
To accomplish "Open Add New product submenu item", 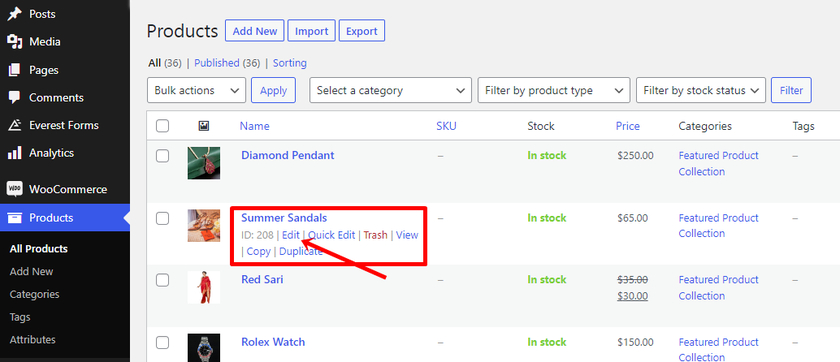I will pos(31,272).
